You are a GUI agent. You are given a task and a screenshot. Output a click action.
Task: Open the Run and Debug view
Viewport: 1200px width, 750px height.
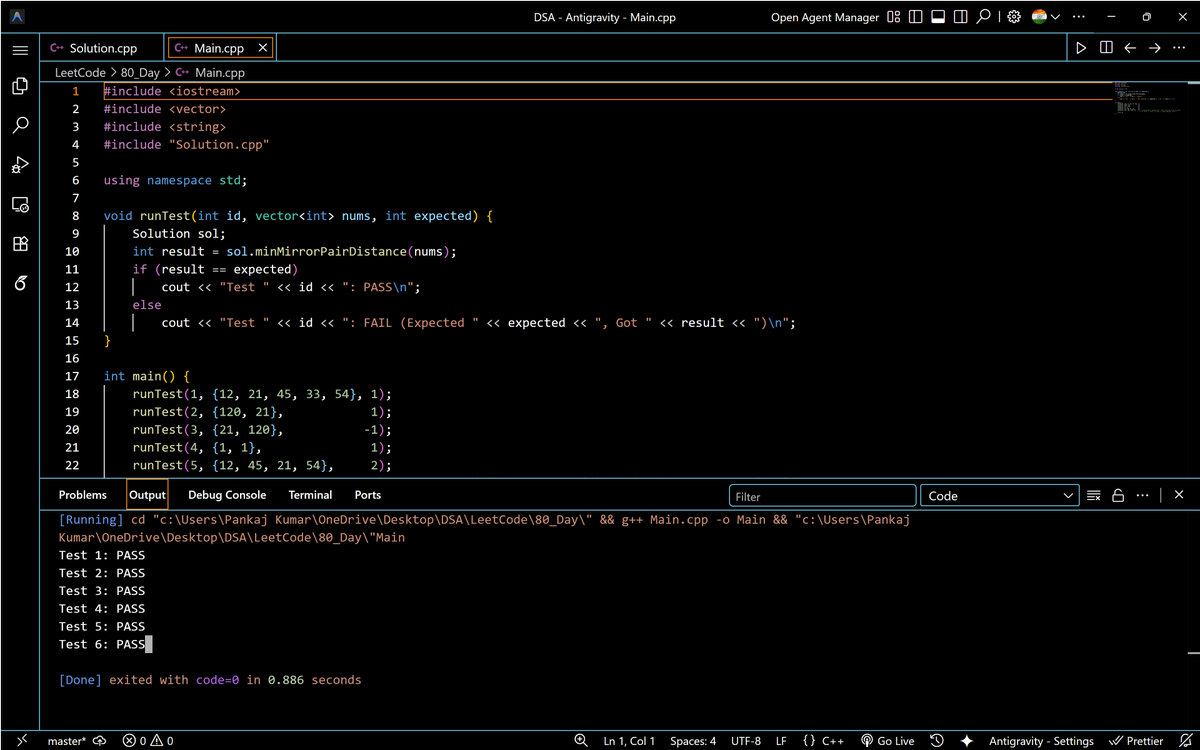point(20,164)
